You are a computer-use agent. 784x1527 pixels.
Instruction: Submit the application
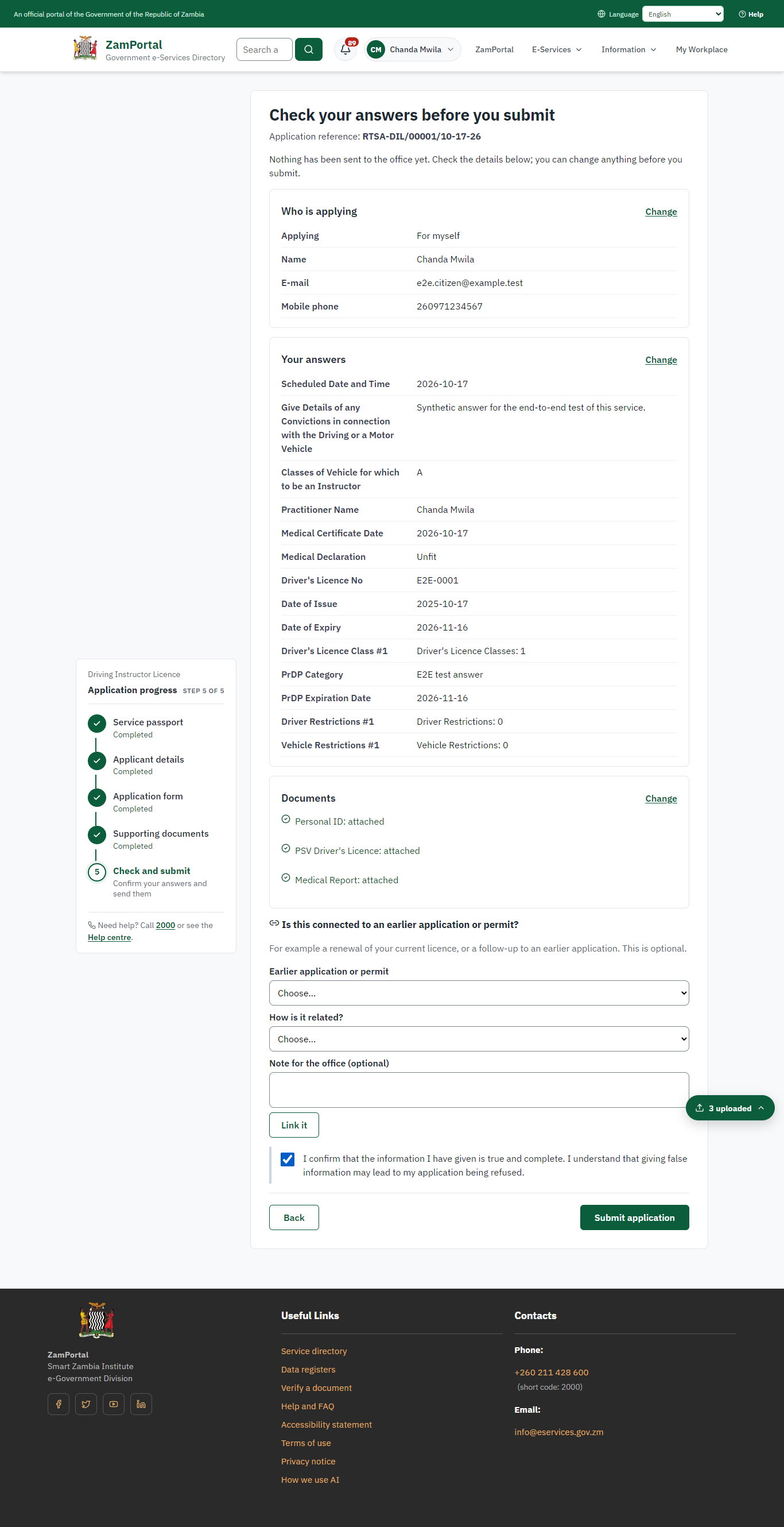(634, 1217)
